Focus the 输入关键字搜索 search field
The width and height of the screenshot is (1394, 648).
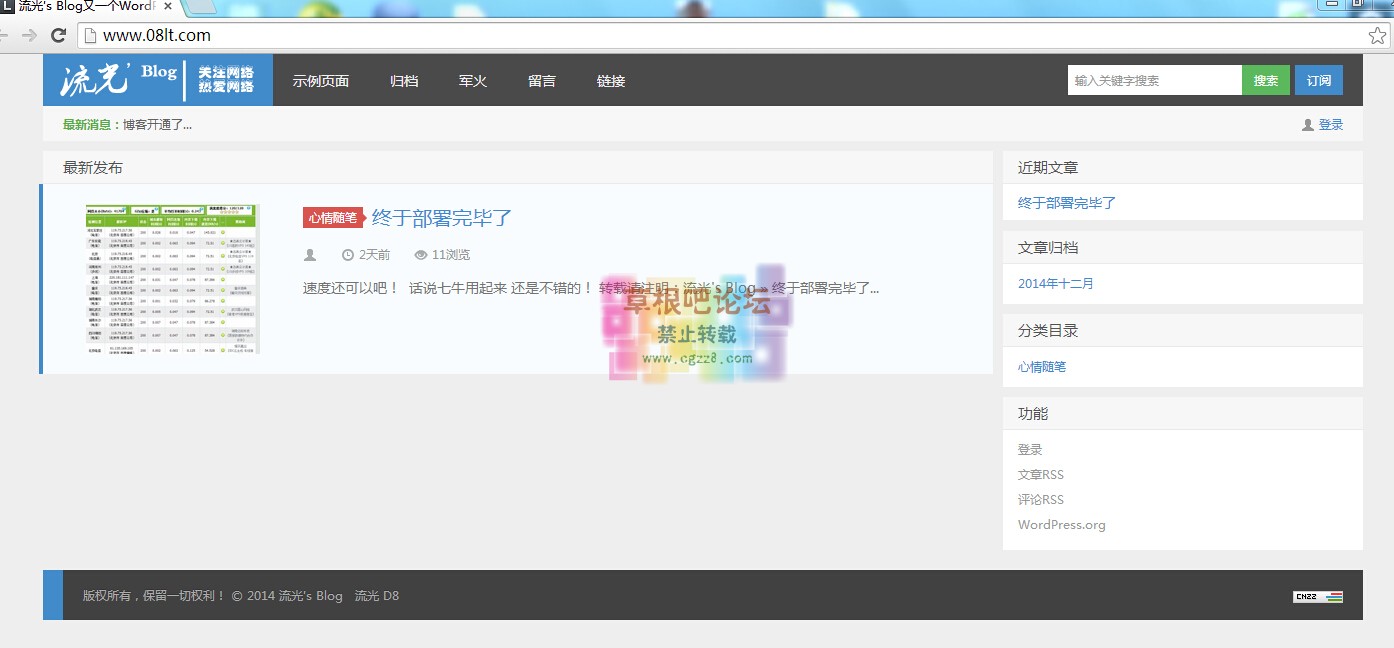pyautogui.click(x=1154, y=80)
